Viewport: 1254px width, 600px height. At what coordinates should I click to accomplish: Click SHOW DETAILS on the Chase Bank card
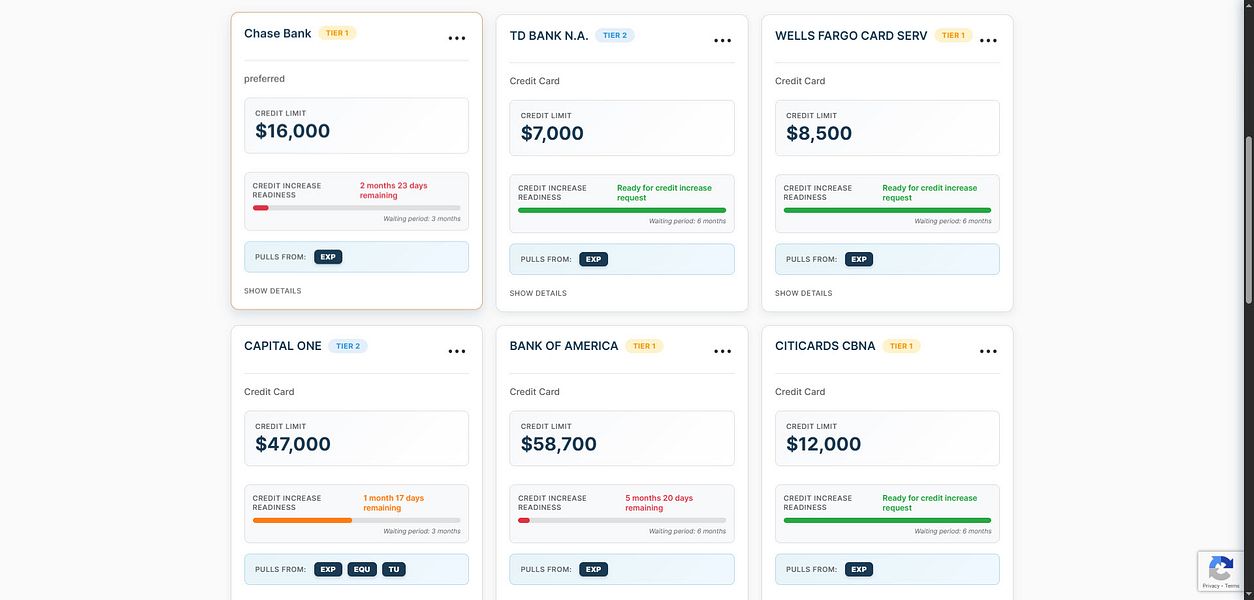tap(272, 290)
